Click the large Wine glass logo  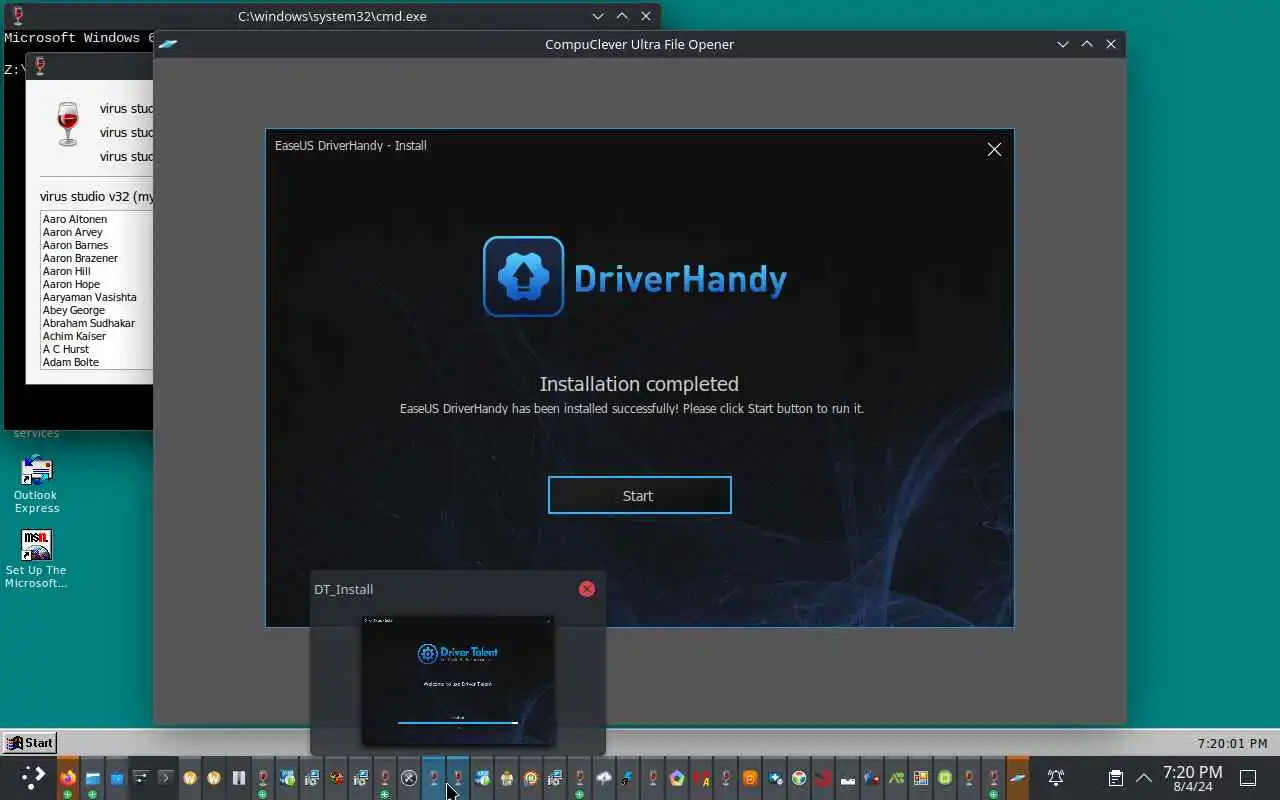68,124
